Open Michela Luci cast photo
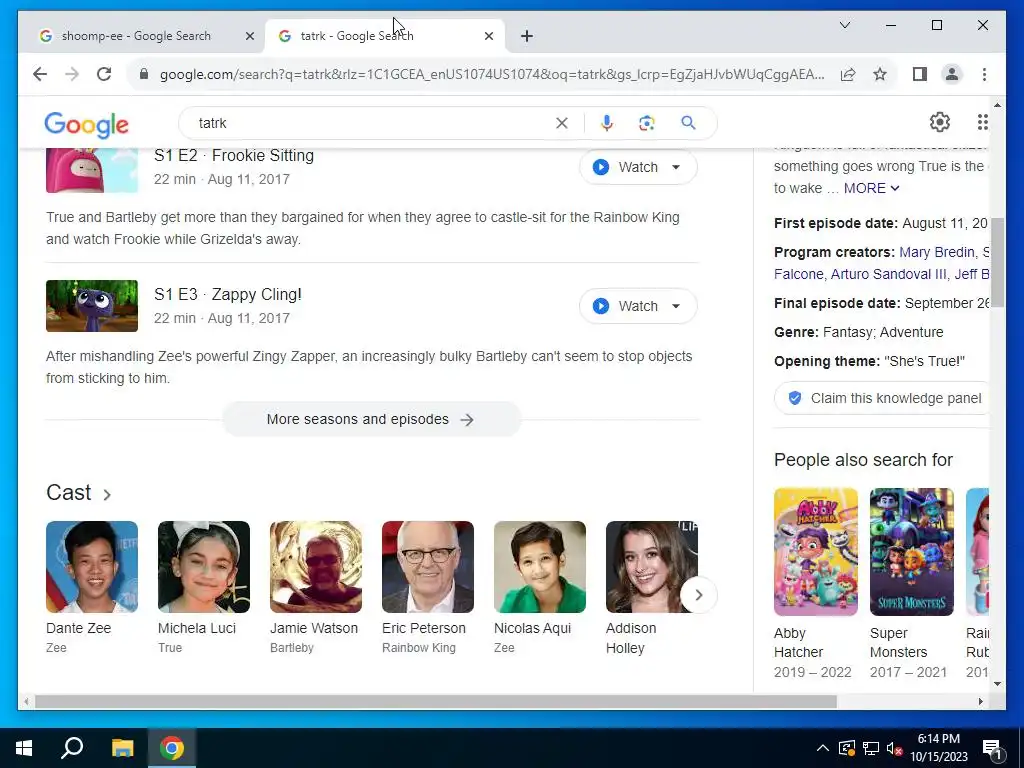1024x768 pixels. click(x=204, y=567)
